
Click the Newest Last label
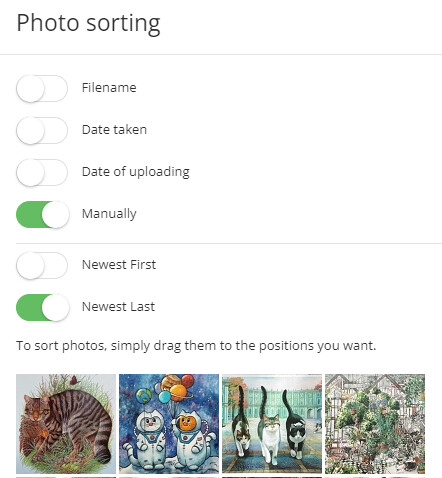(x=118, y=307)
